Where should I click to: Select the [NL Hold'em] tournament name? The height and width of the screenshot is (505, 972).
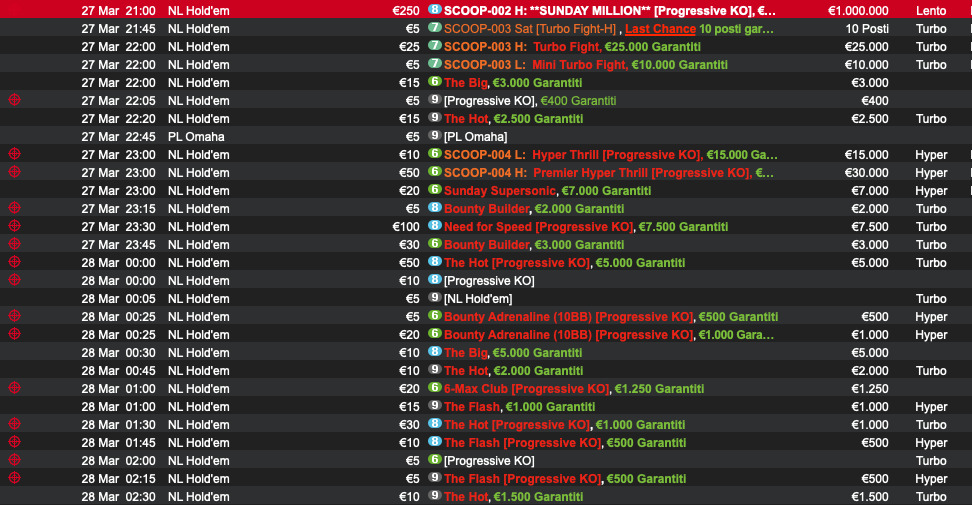pyautogui.click(x=478, y=299)
